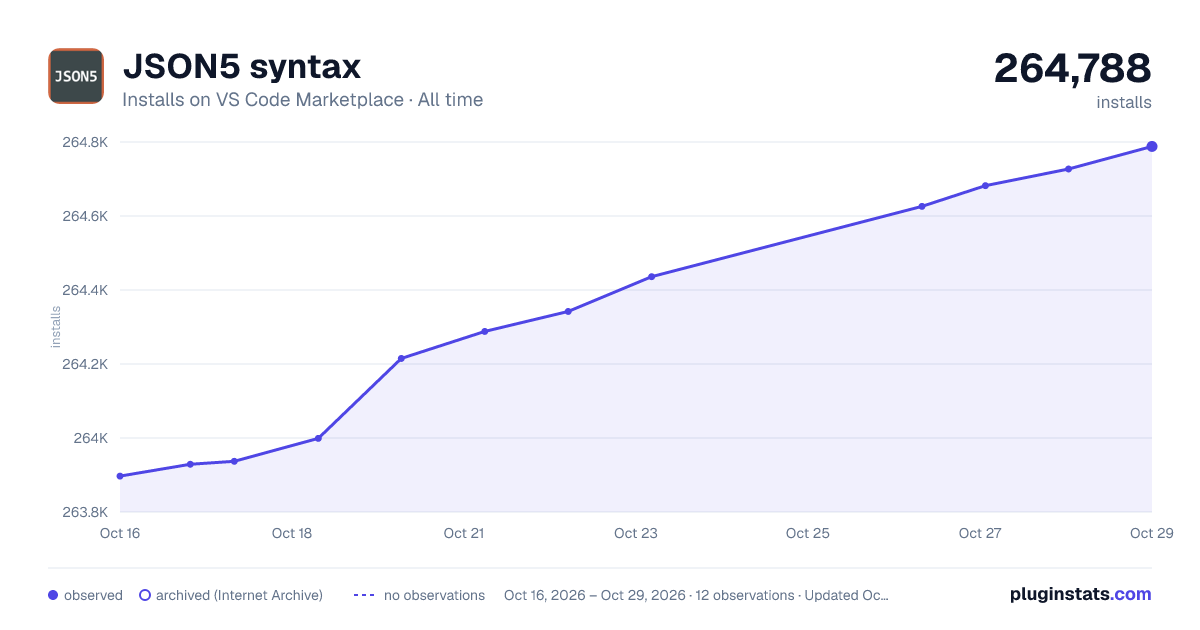Click the data point just above Oct 21
1200x630 pixels.
click(485, 331)
